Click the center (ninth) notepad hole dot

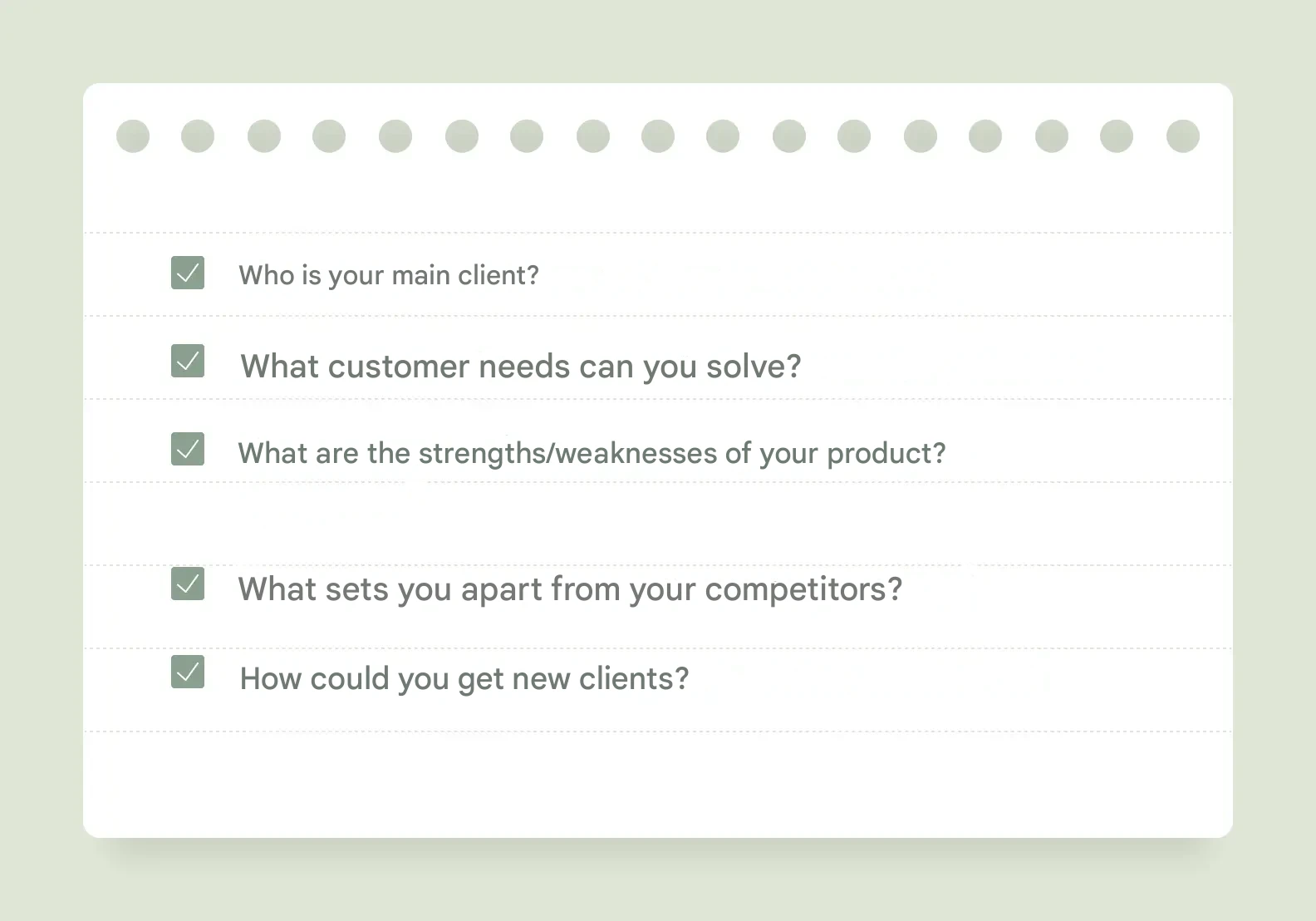click(658, 136)
